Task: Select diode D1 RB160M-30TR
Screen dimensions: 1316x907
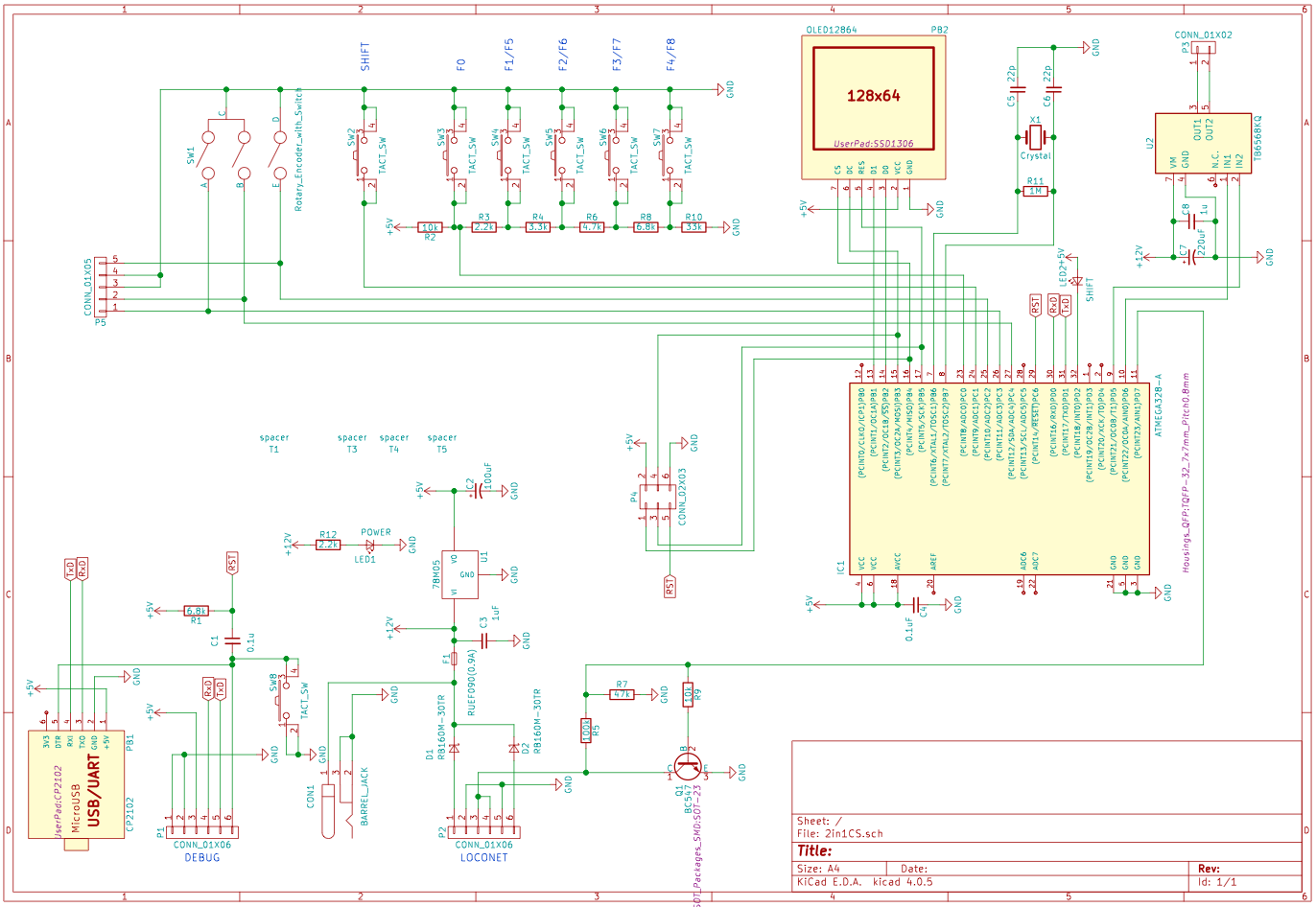Action: [x=454, y=748]
